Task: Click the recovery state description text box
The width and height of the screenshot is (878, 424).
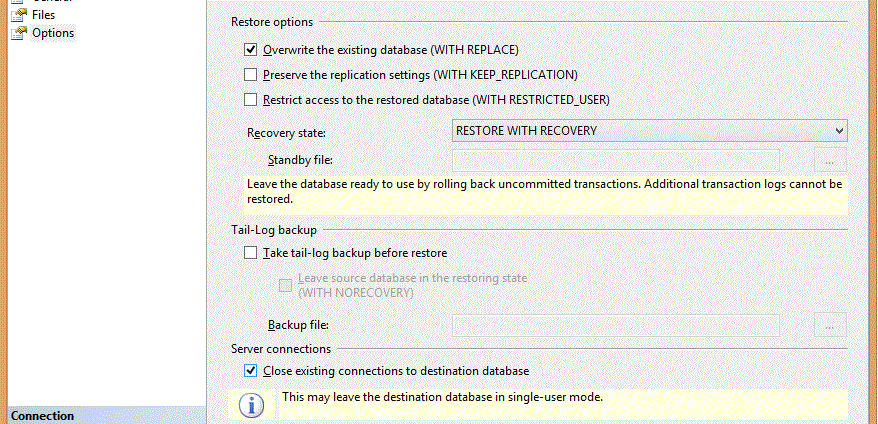Action: coord(546,192)
